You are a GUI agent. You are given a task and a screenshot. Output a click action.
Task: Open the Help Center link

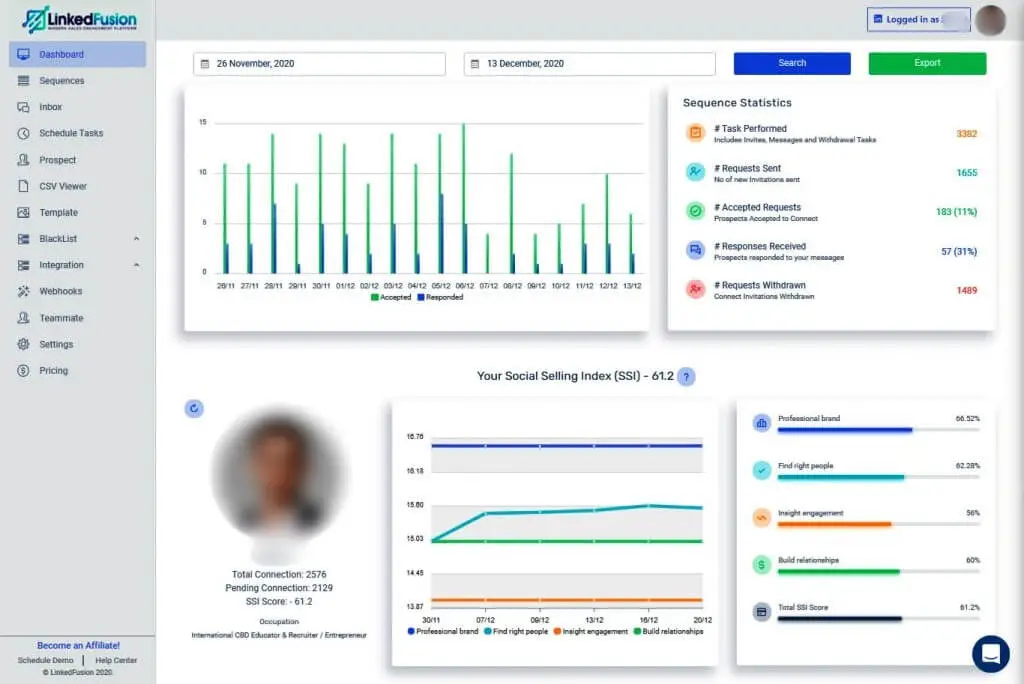point(116,660)
